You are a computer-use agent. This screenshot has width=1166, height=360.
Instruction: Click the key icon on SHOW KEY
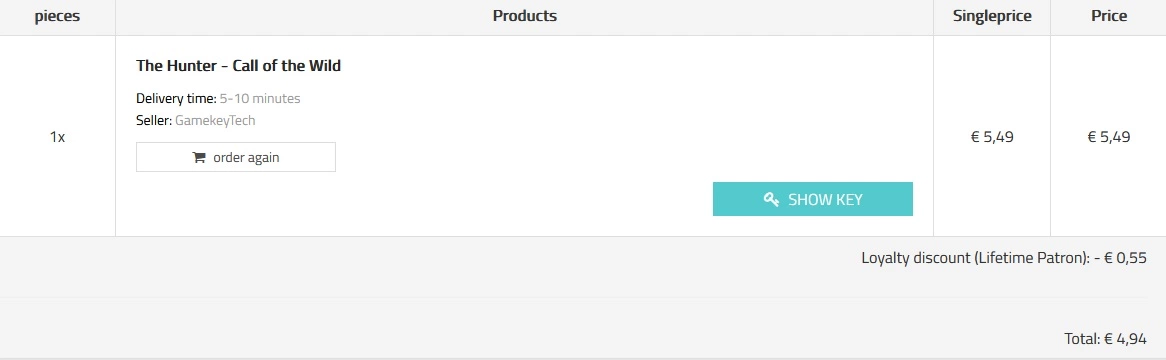coord(771,199)
